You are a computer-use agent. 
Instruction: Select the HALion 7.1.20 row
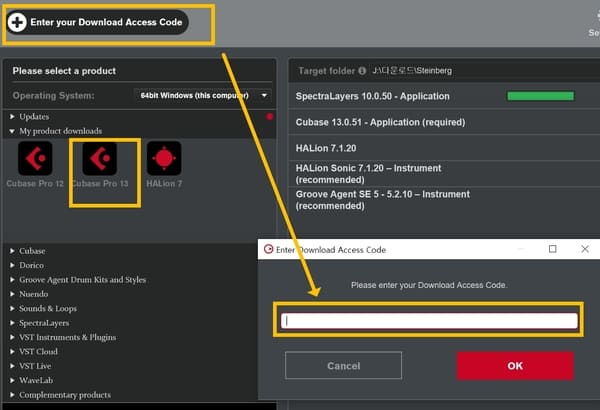444,148
